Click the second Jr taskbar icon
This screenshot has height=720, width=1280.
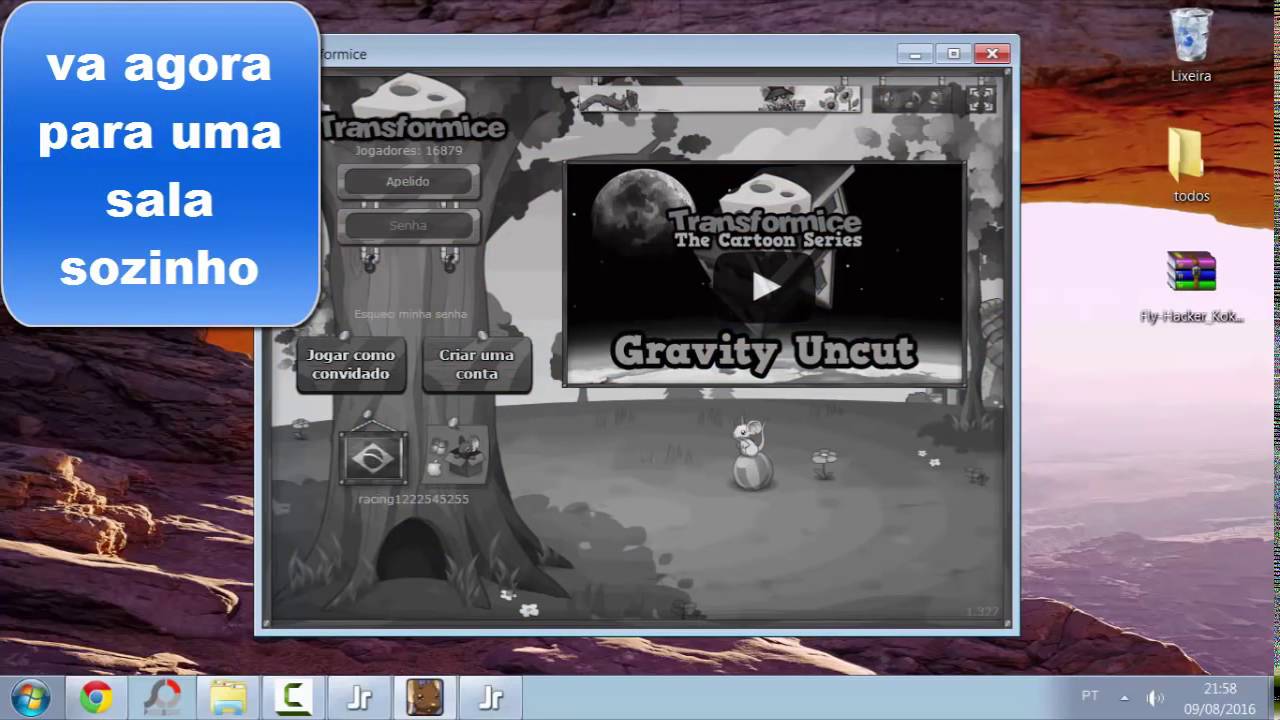(490, 697)
